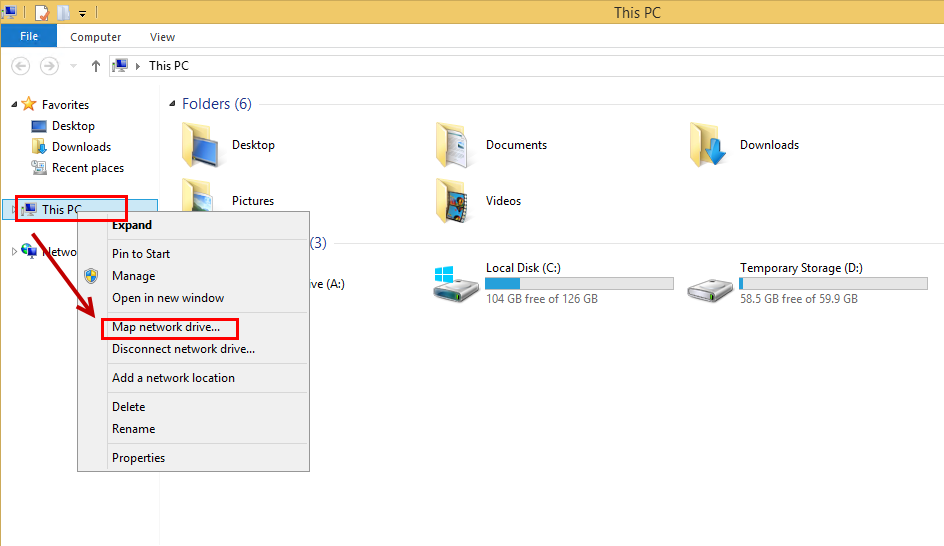Select the Local Disk (C:) drive icon
The width and height of the screenshot is (944, 546).
pyautogui.click(x=456, y=284)
